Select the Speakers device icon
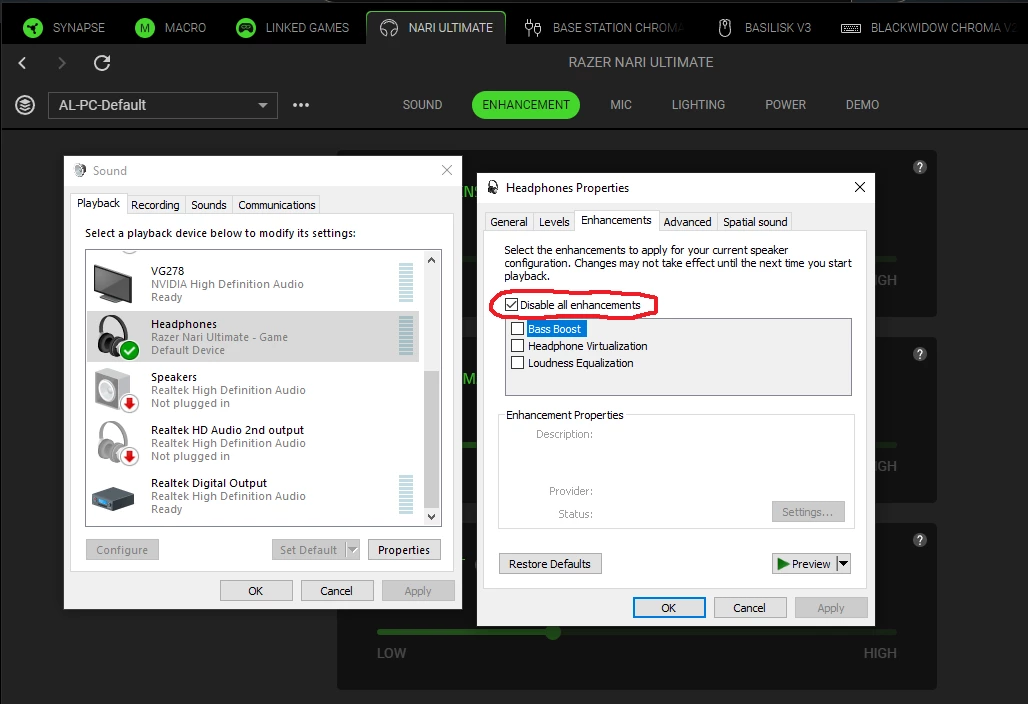 point(115,389)
